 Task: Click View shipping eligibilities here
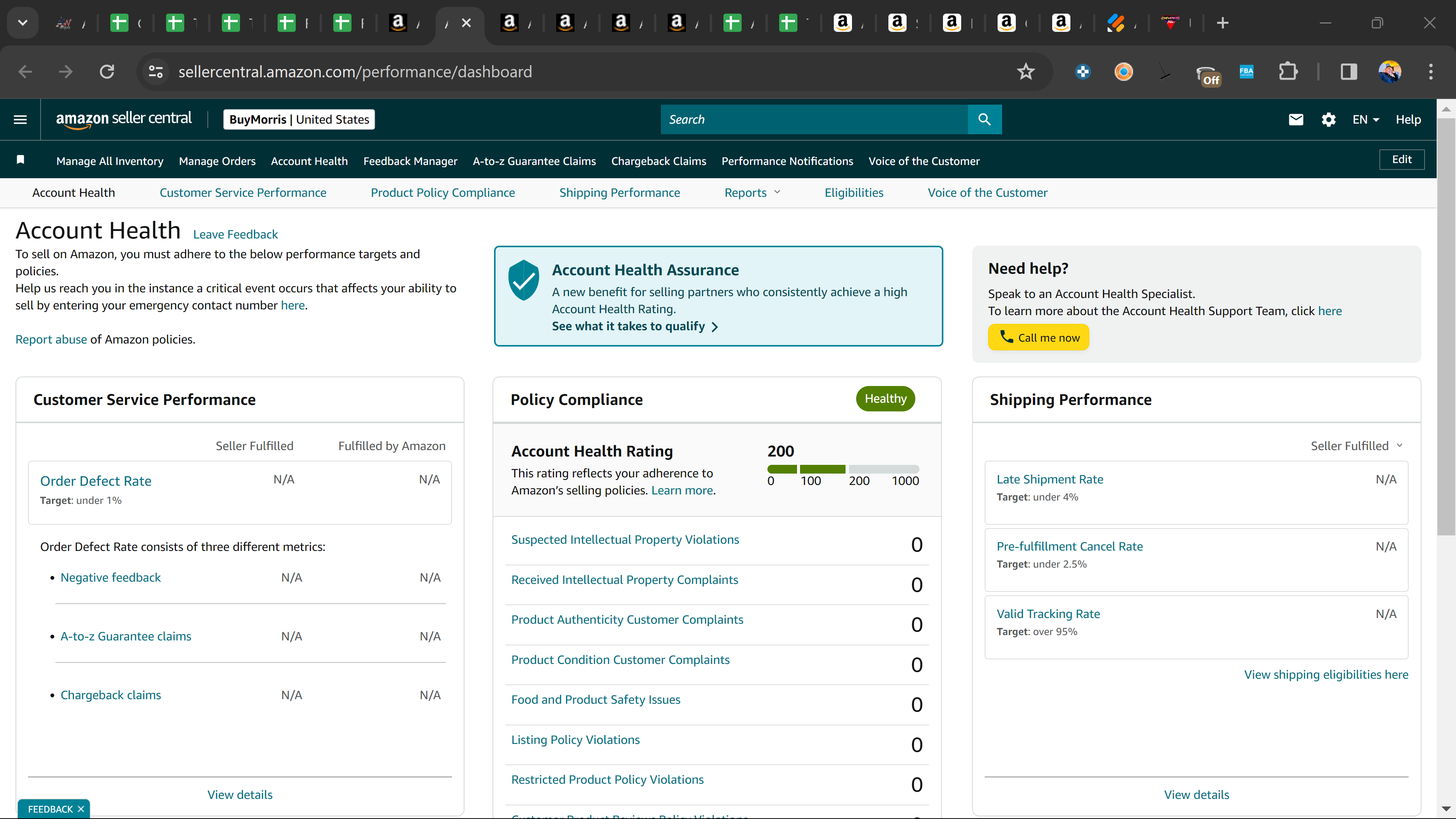click(1326, 674)
